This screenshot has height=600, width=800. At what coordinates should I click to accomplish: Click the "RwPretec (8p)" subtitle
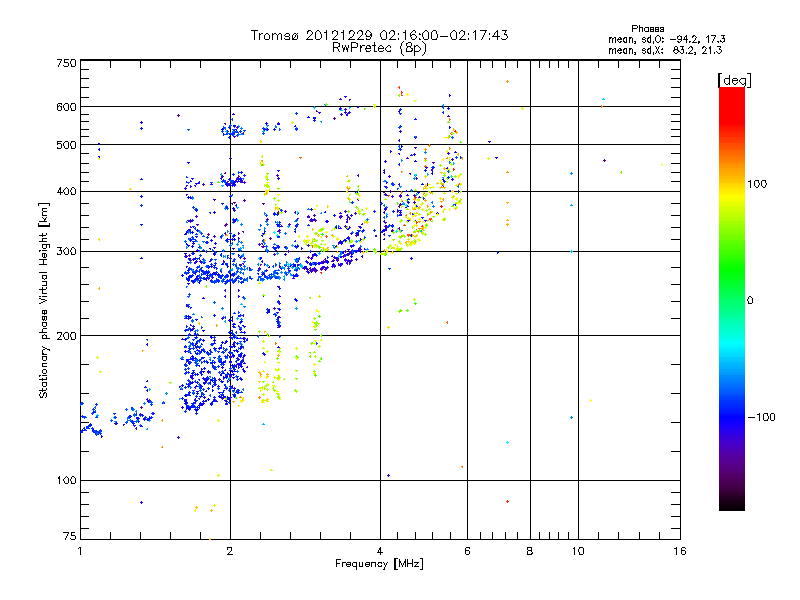[x=379, y=48]
